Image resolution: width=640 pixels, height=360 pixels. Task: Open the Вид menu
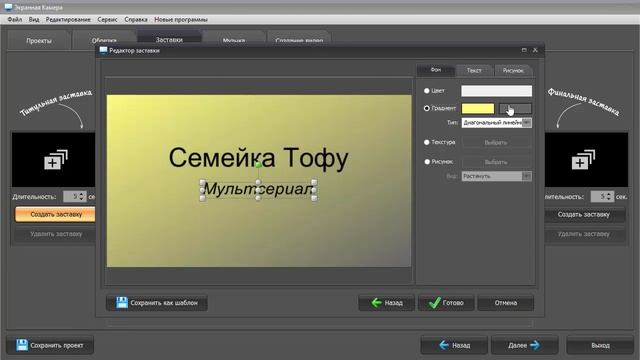(34, 19)
